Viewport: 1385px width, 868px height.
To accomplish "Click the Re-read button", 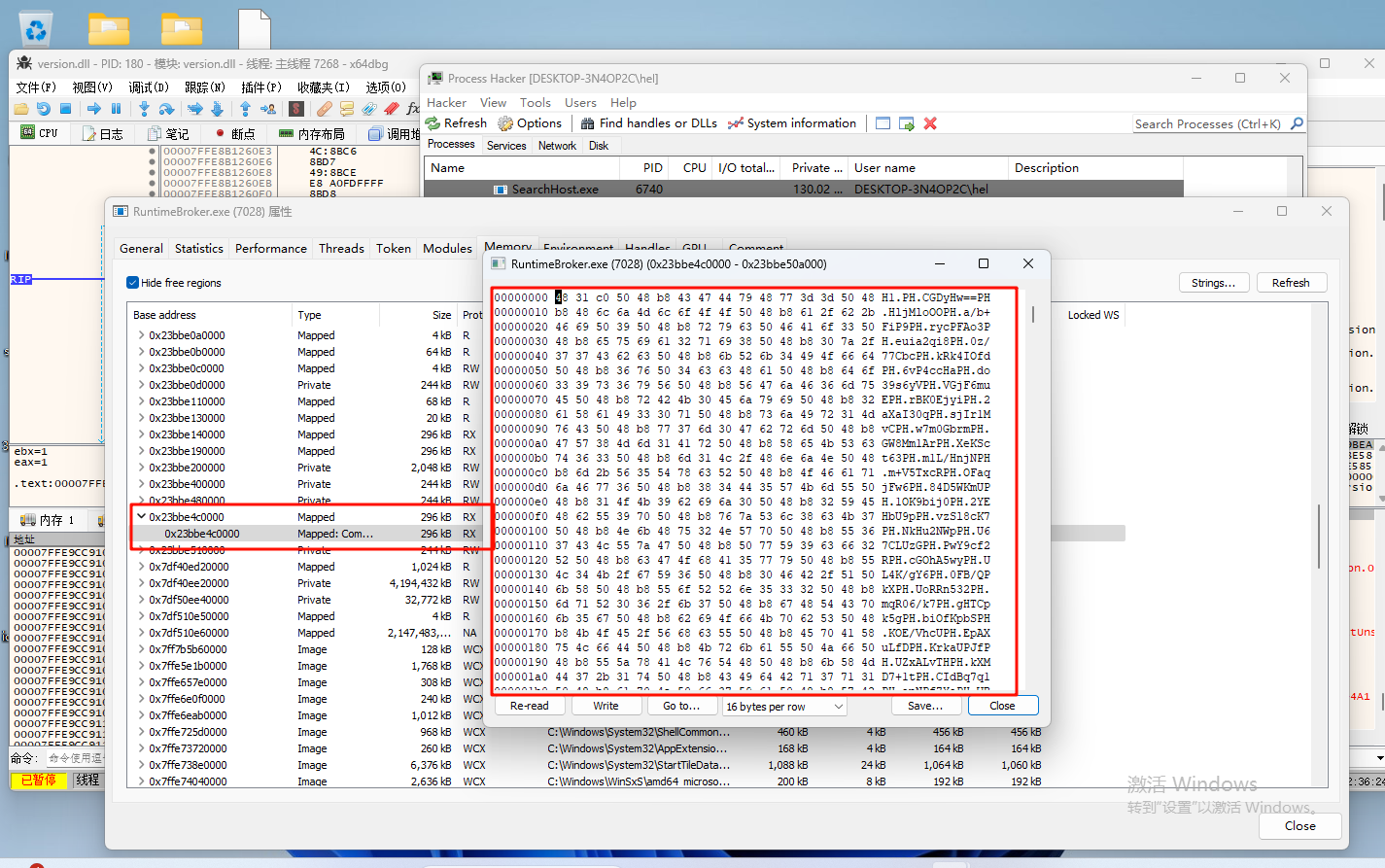I will [530, 707].
